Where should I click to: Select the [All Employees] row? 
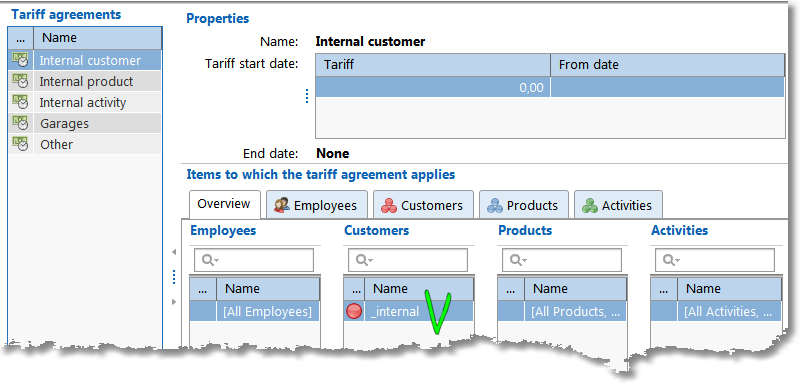(x=254, y=311)
